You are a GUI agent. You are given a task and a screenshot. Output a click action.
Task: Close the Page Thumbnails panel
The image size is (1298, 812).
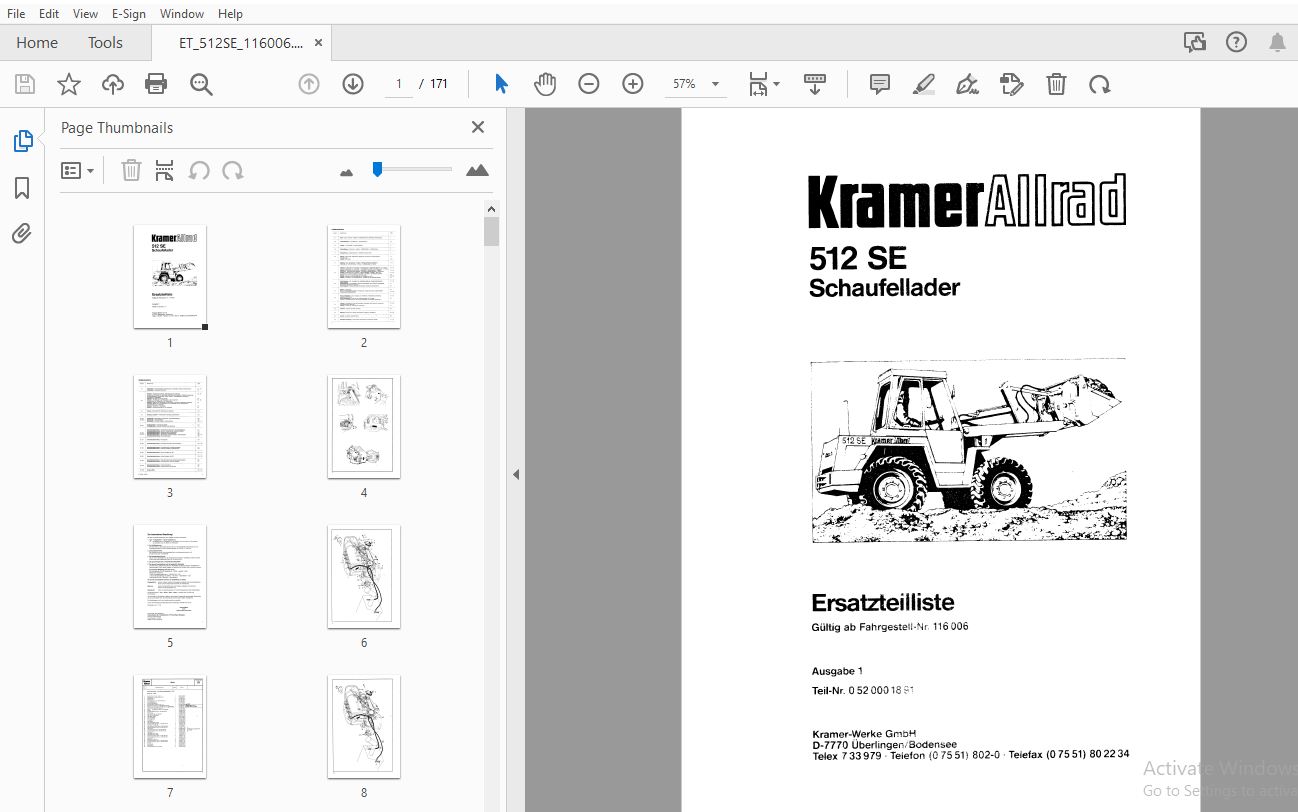pos(478,127)
